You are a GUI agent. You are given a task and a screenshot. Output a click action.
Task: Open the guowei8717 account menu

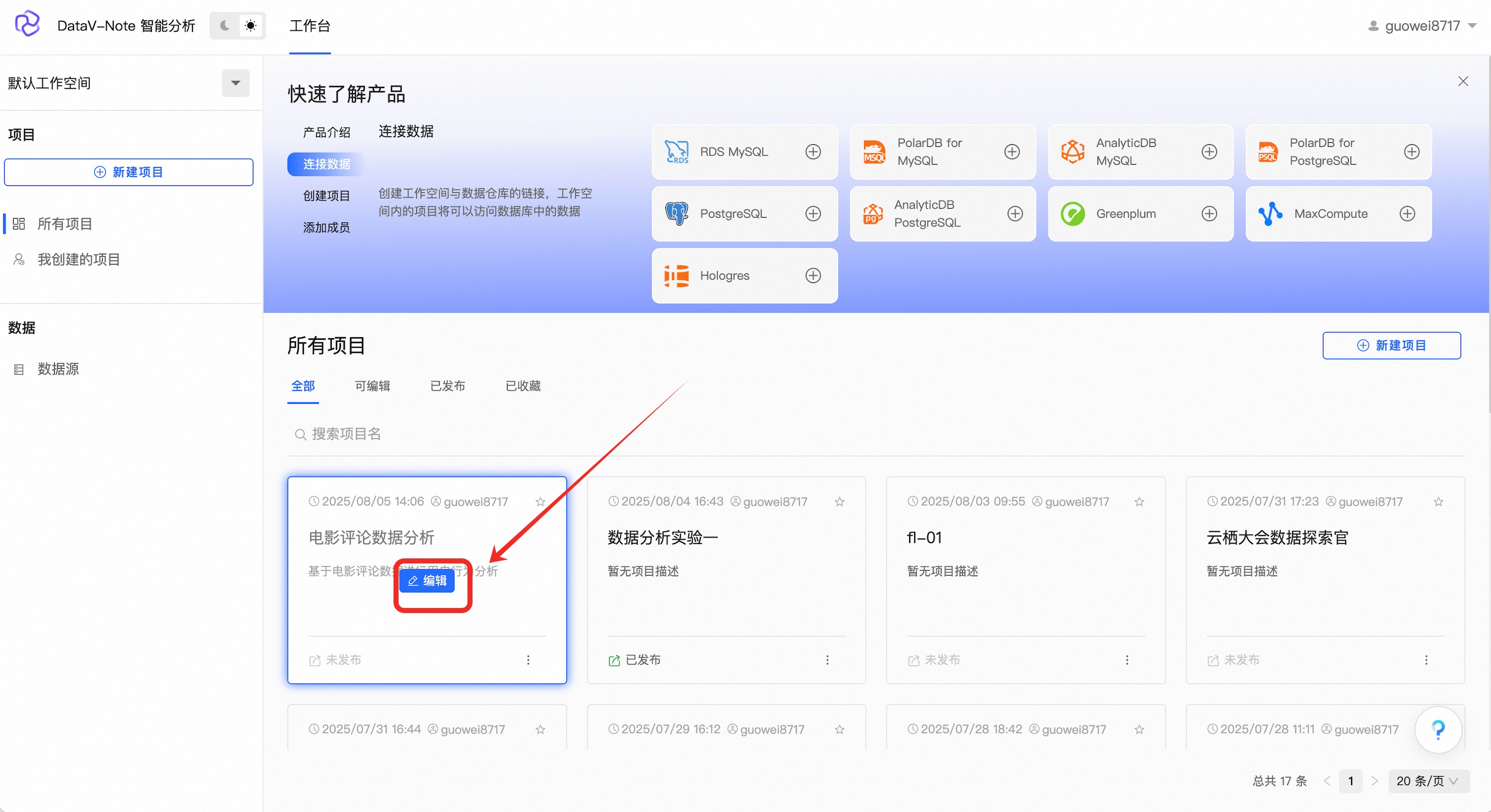click(x=1422, y=25)
